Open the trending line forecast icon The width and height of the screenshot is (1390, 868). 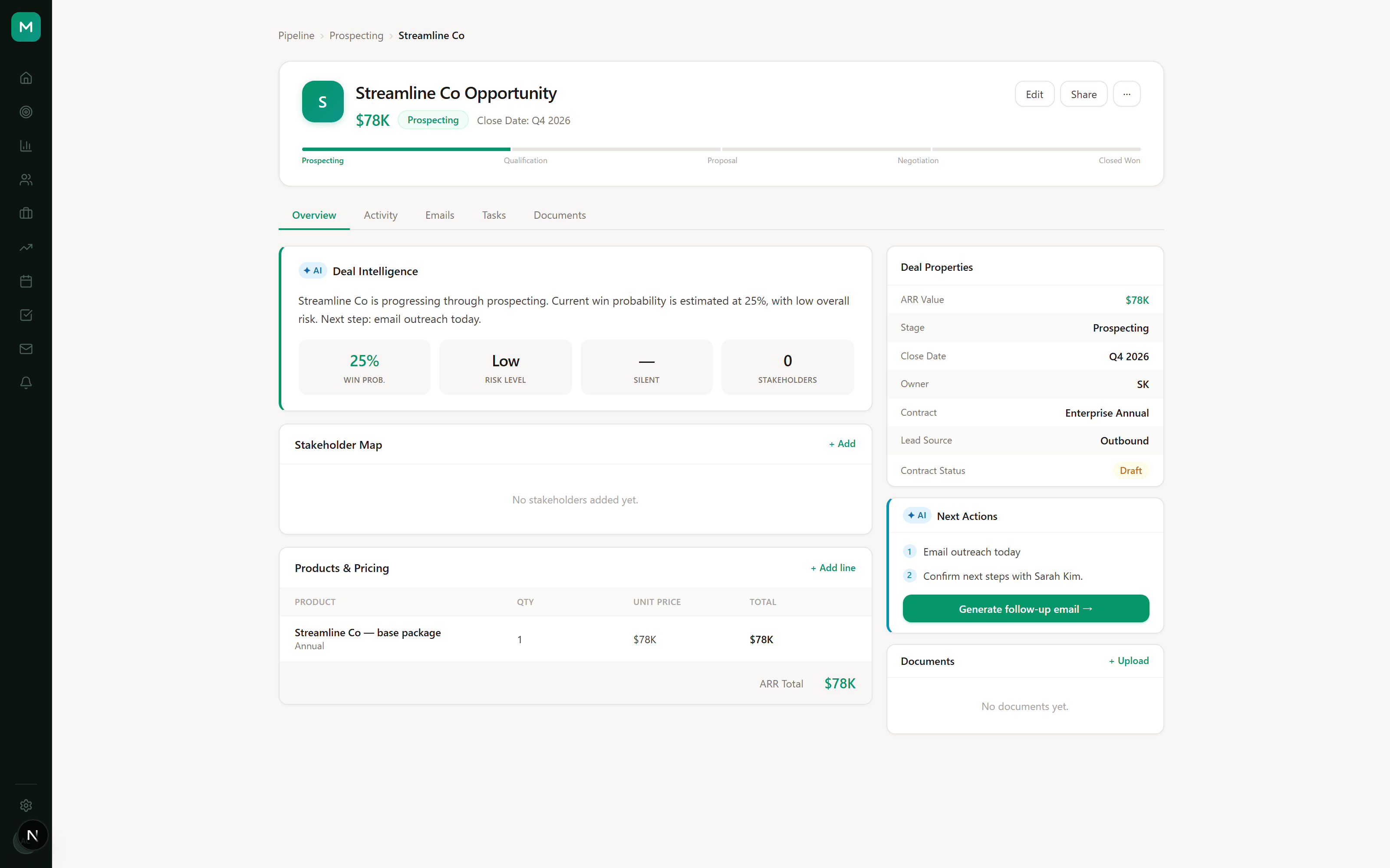(26, 247)
